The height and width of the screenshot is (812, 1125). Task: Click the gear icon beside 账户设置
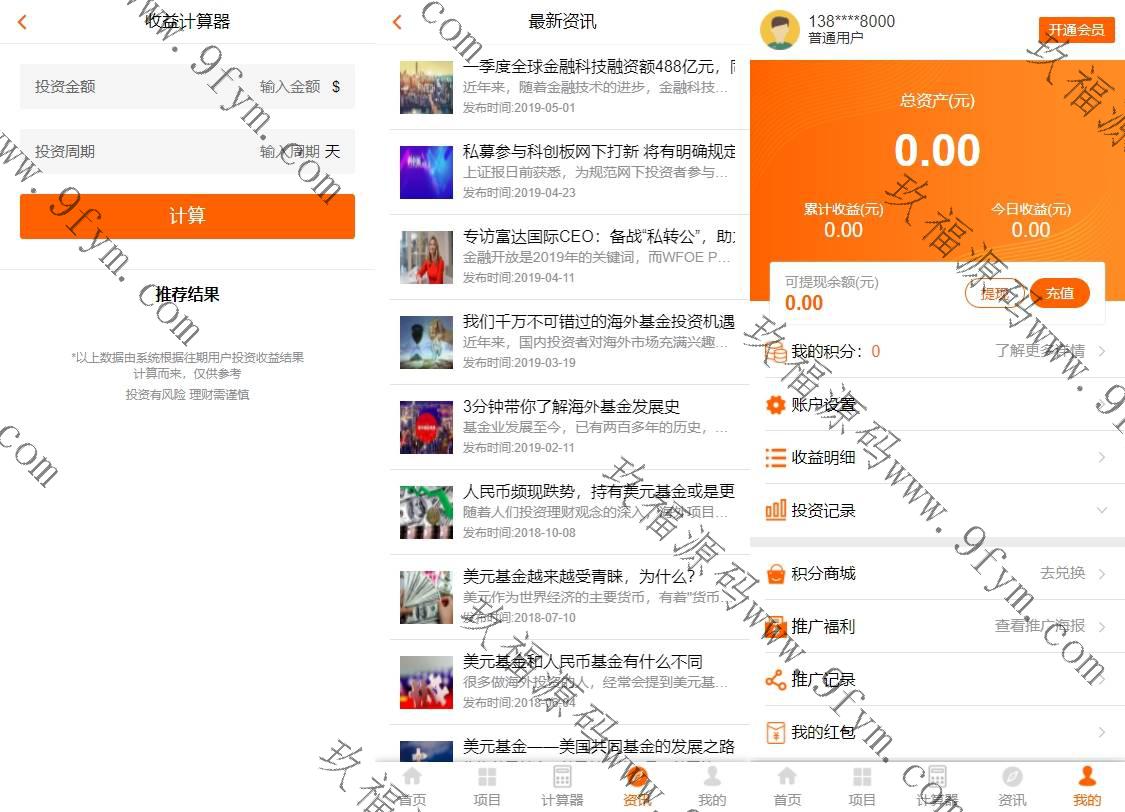pyautogui.click(x=775, y=405)
